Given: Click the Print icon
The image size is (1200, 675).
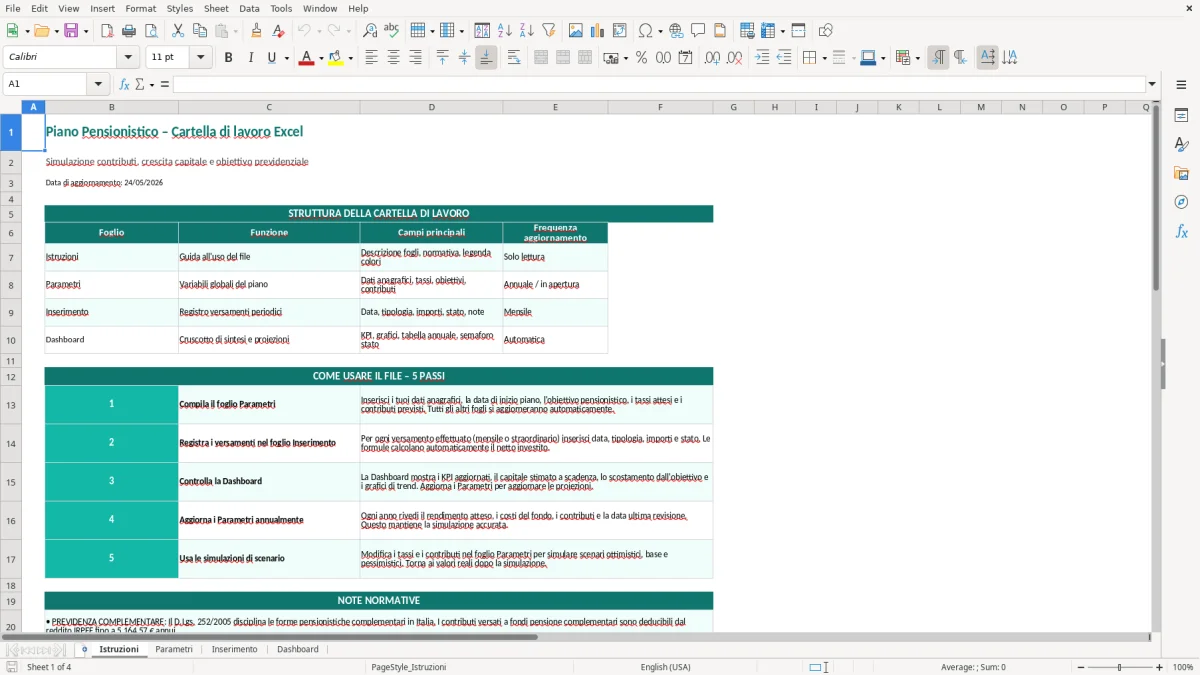Looking at the screenshot, I should pos(129,31).
